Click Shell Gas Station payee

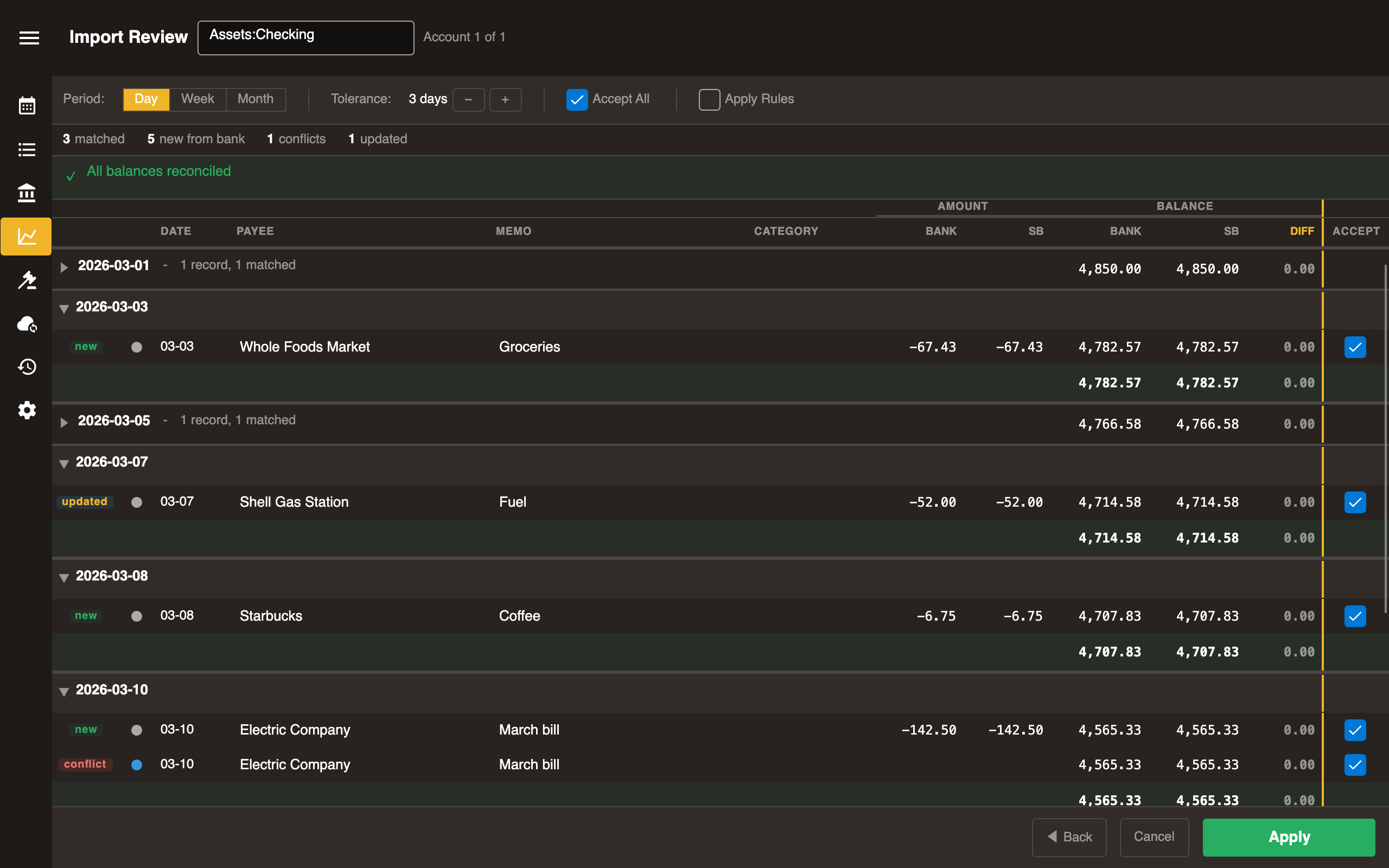tap(294, 502)
